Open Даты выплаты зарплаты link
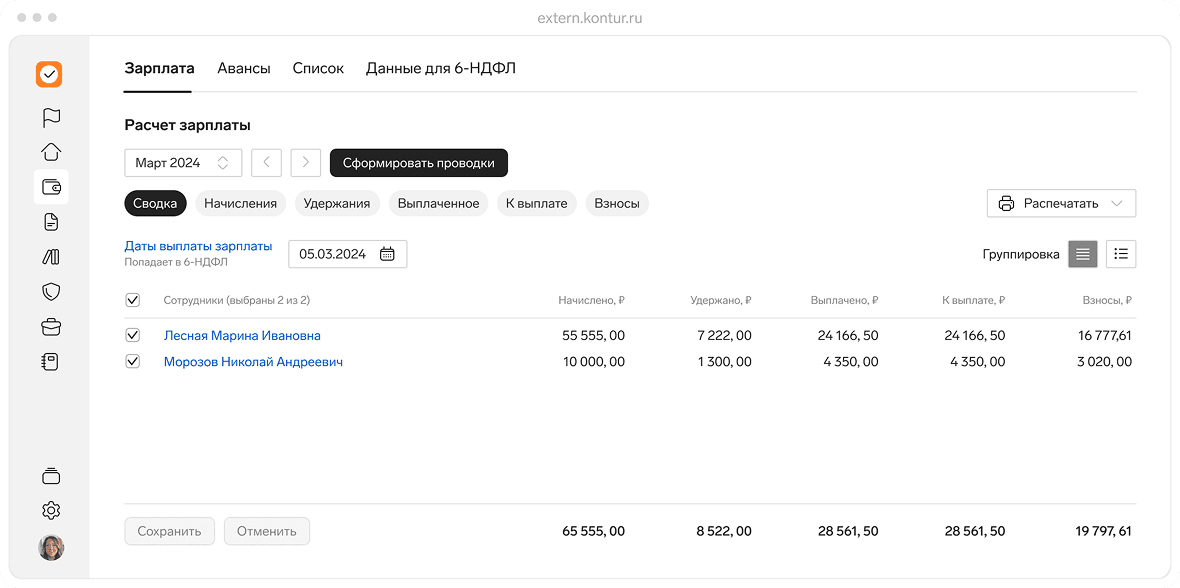1180x588 pixels. (x=198, y=246)
